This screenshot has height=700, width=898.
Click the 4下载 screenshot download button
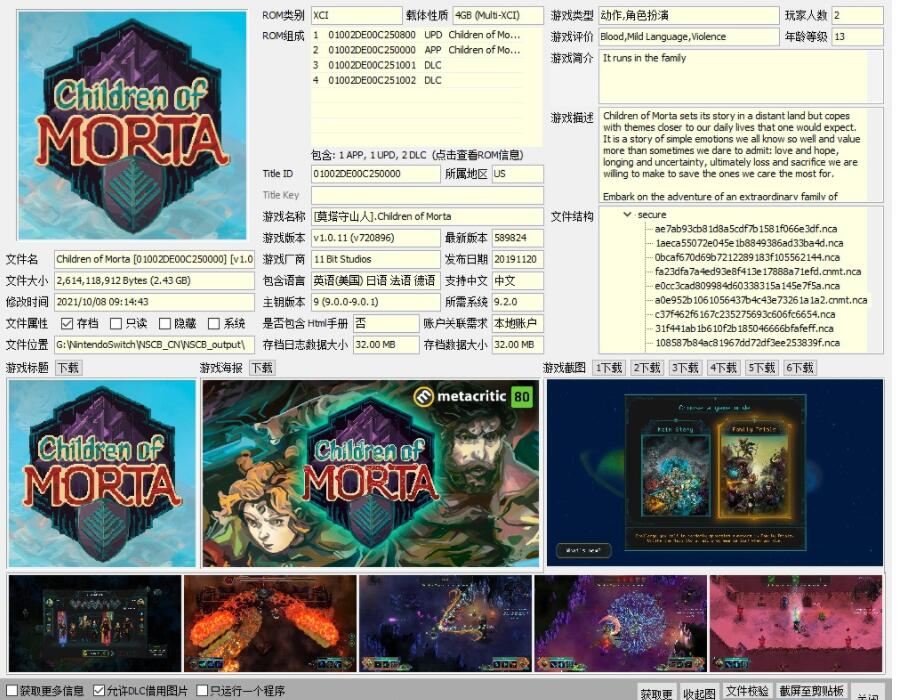723,368
